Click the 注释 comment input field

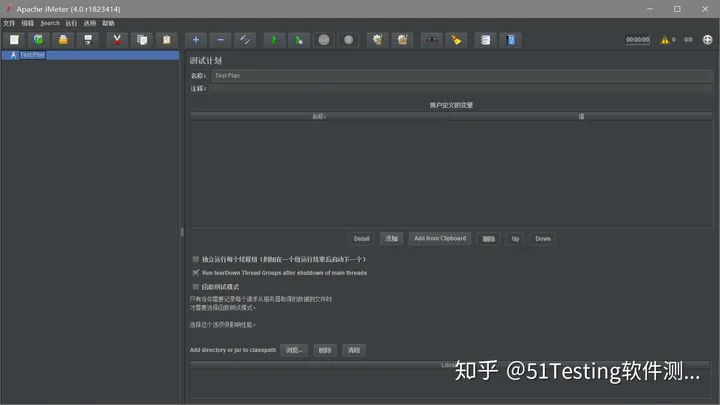461,88
